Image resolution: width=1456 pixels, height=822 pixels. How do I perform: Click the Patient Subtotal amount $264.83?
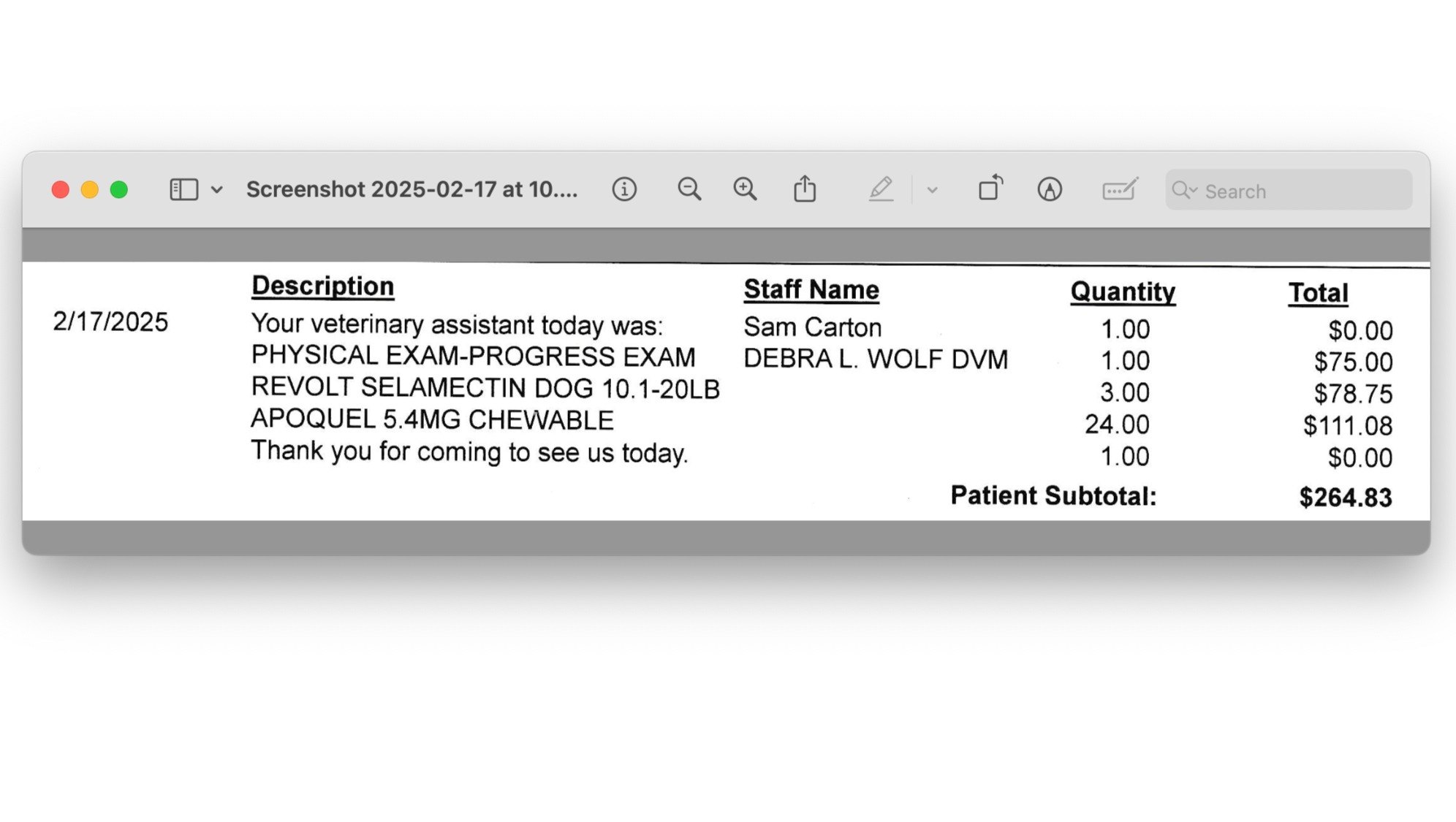point(1345,498)
